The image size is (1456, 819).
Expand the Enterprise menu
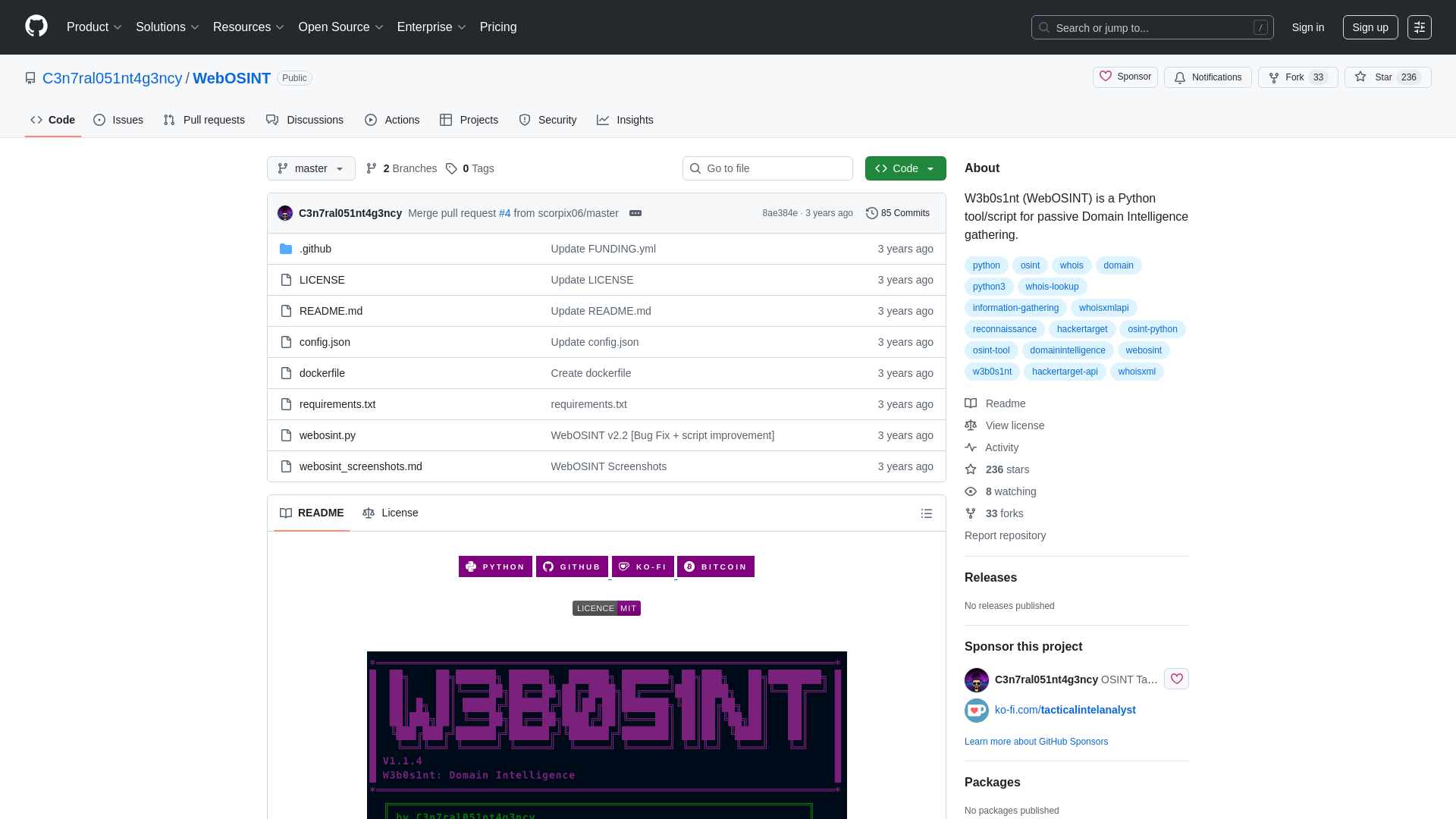pyautogui.click(x=431, y=27)
